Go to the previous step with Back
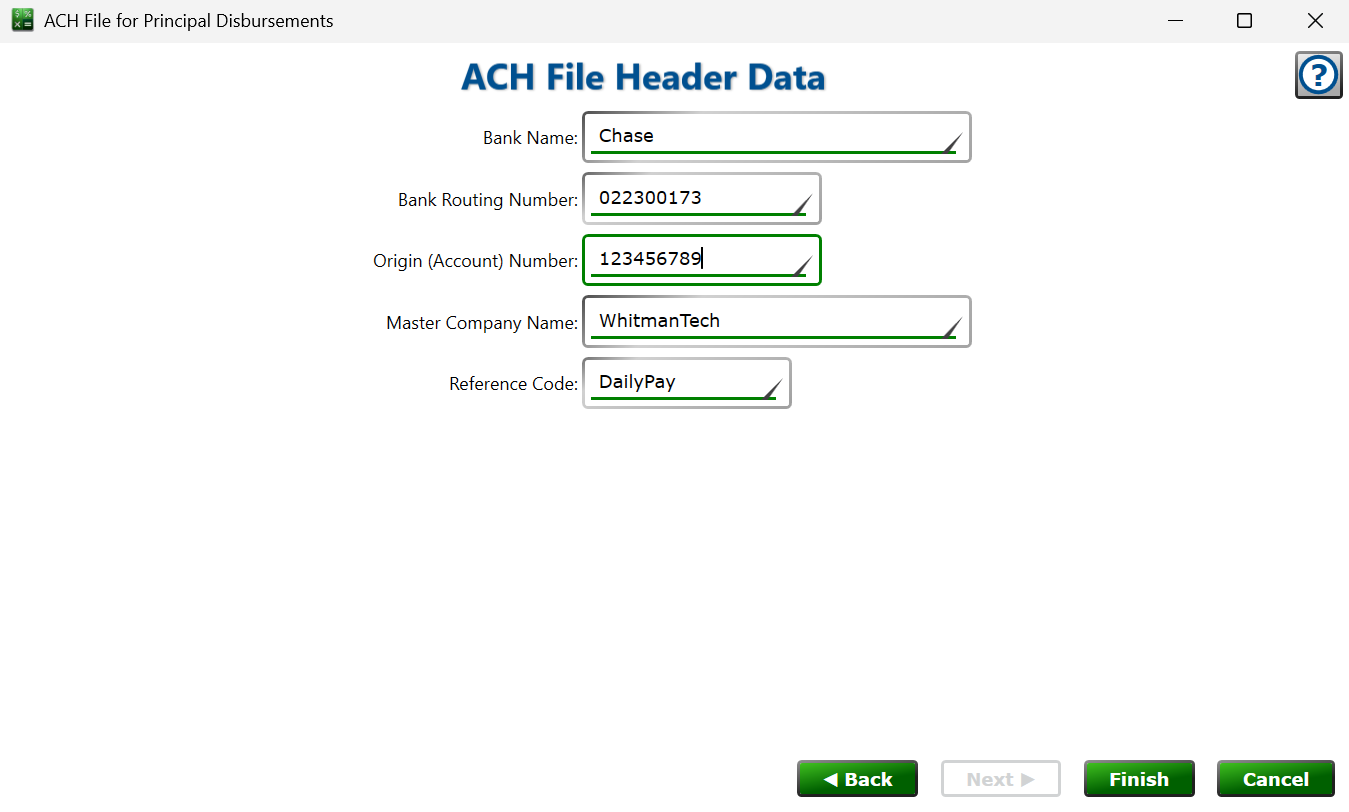The width and height of the screenshot is (1349, 812). pyautogui.click(x=857, y=779)
